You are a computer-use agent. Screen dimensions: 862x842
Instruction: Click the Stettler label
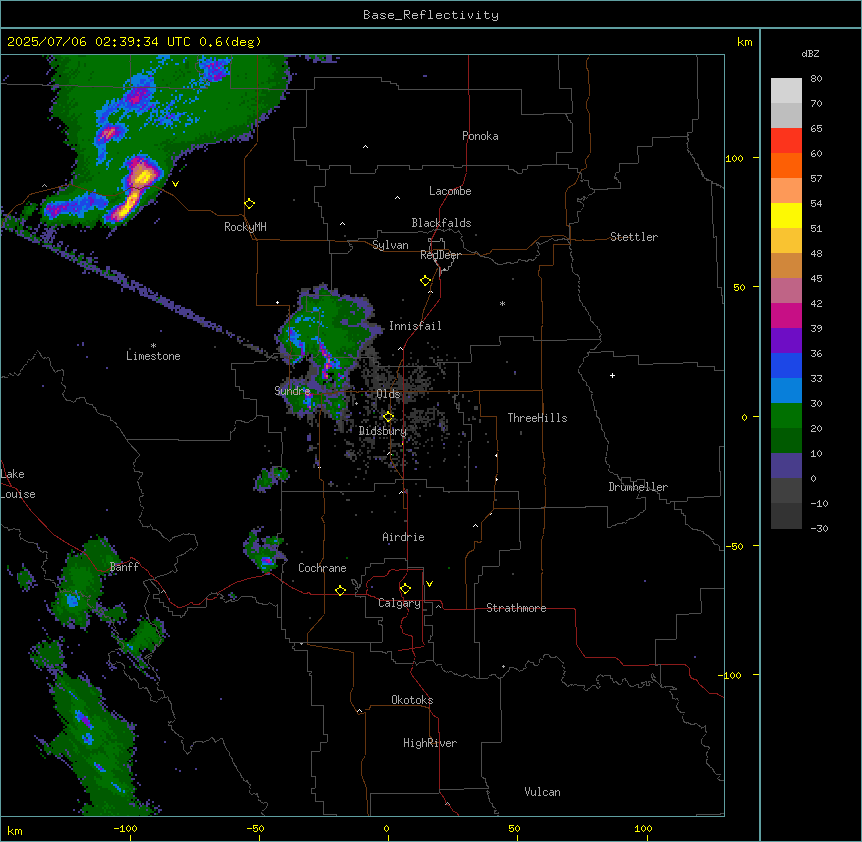point(634,237)
